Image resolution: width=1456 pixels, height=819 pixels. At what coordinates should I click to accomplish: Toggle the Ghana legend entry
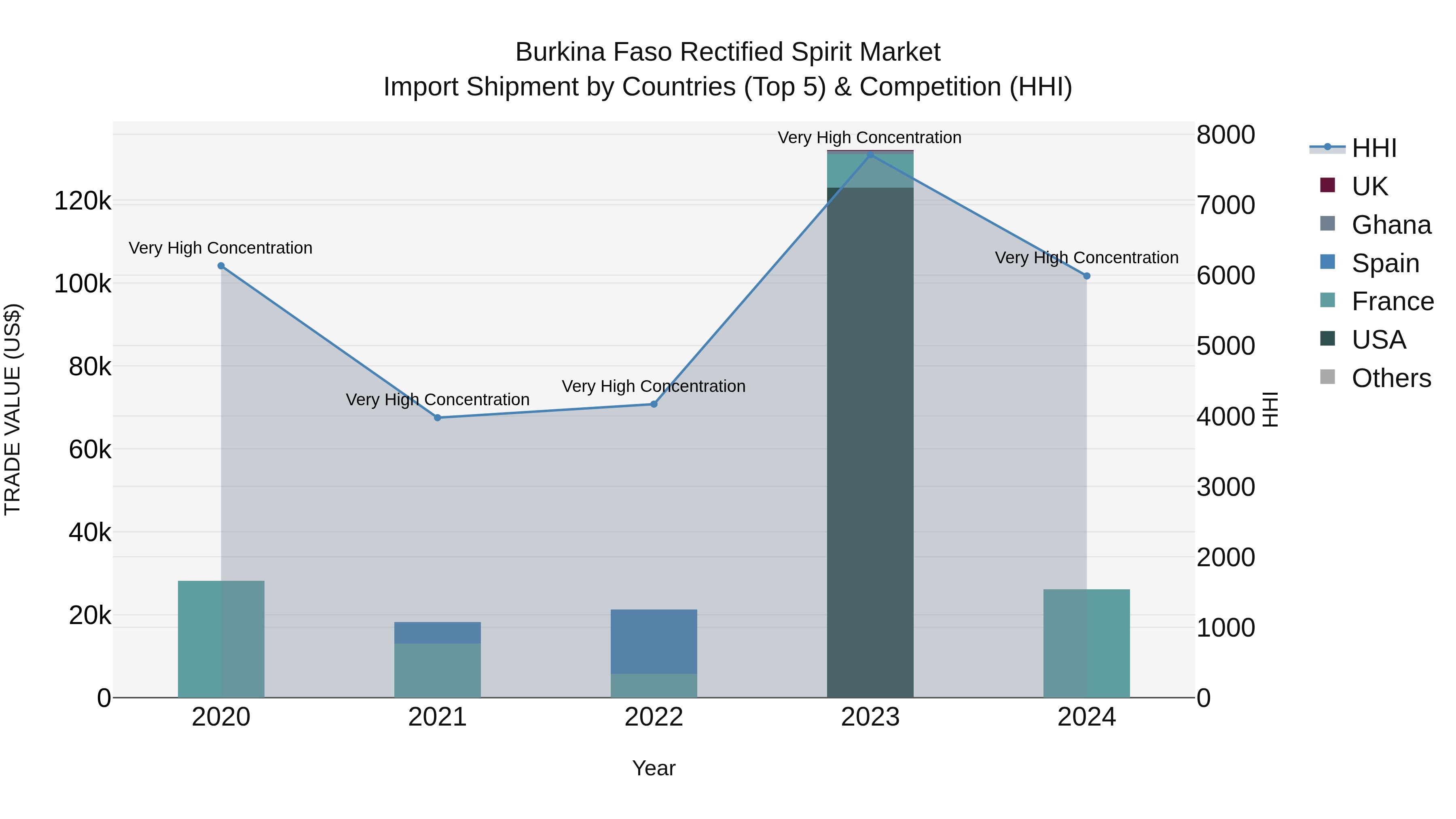pos(1375,224)
